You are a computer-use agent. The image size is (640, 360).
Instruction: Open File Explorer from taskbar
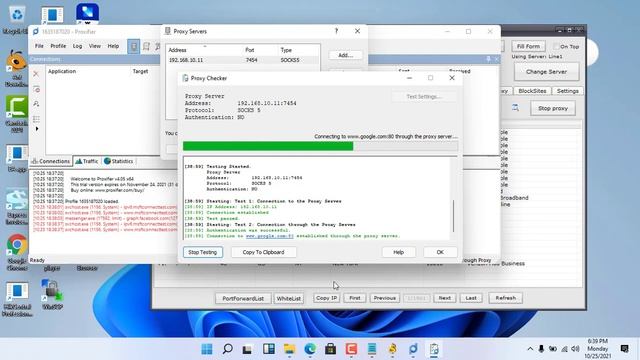(289, 349)
